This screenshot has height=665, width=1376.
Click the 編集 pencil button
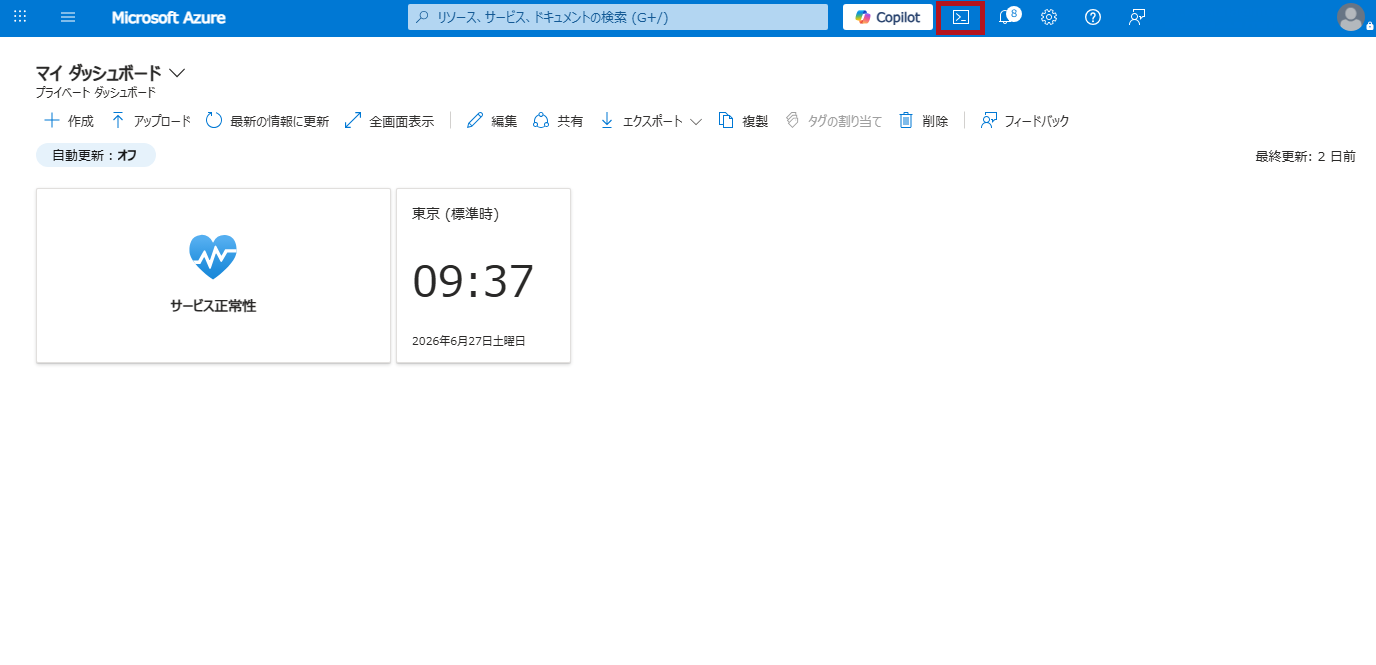[x=492, y=121]
